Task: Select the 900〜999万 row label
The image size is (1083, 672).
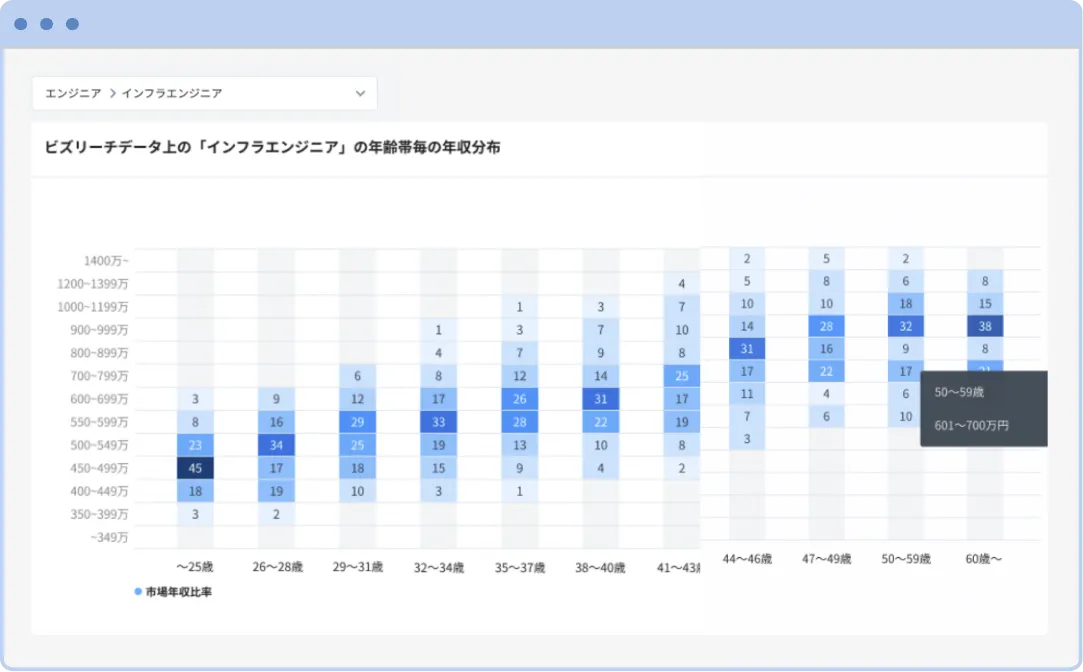Action: click(x=98, y=329)
